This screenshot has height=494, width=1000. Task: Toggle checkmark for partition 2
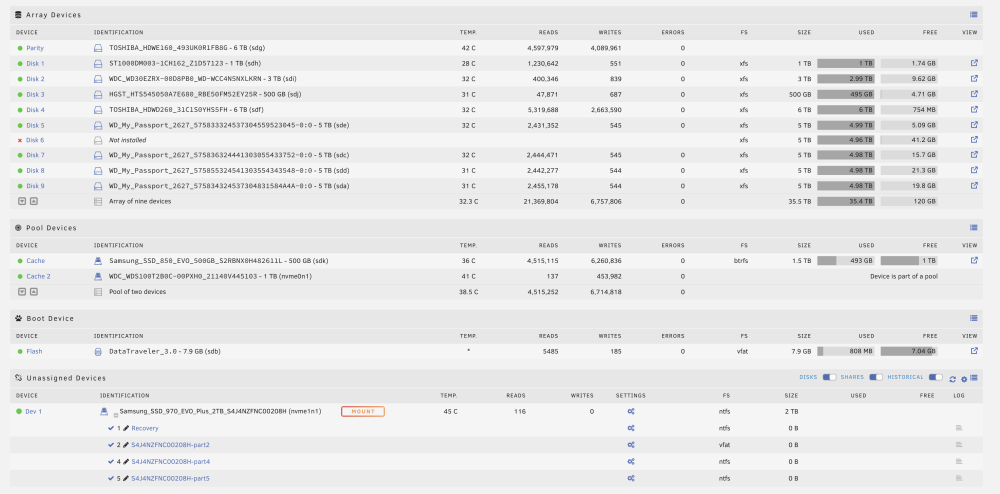pyautogui.click(x=111, y=445)
